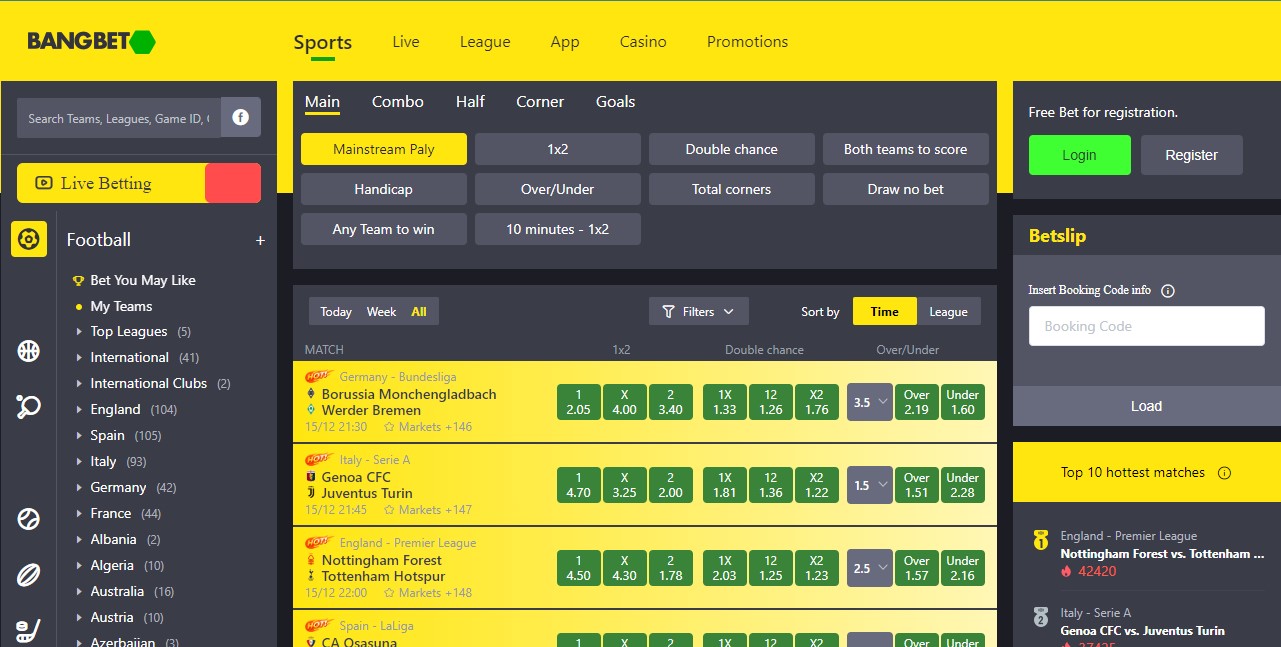Select the Both teams to score market
The image size is (1281, 647).
905,149
